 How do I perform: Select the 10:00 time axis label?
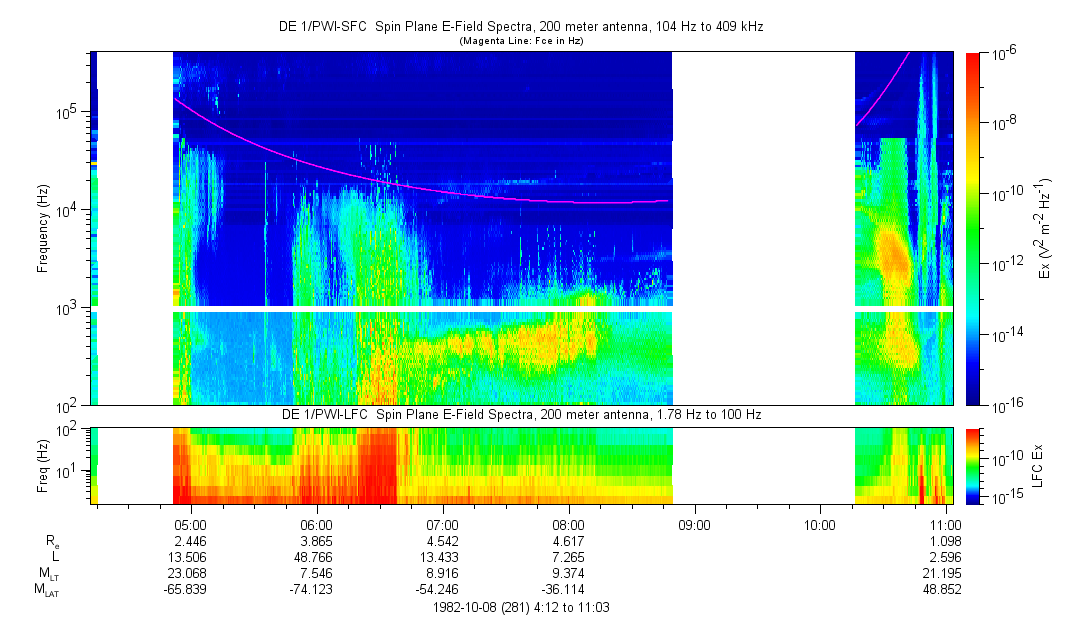(820, 524)
